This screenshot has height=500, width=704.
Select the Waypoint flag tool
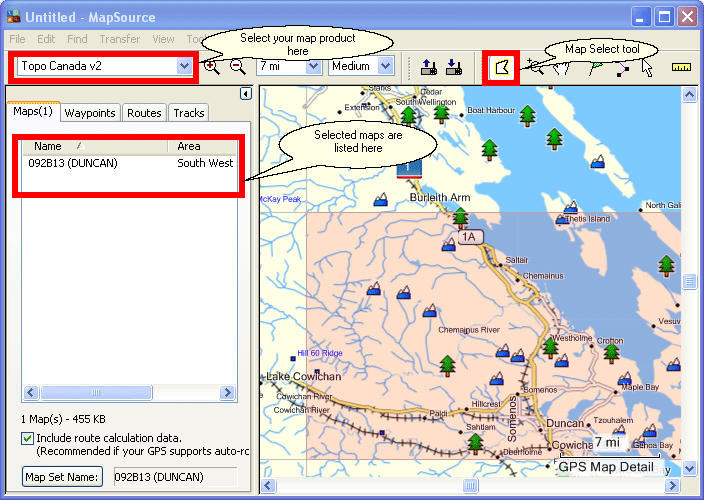[x=595, y=69]
